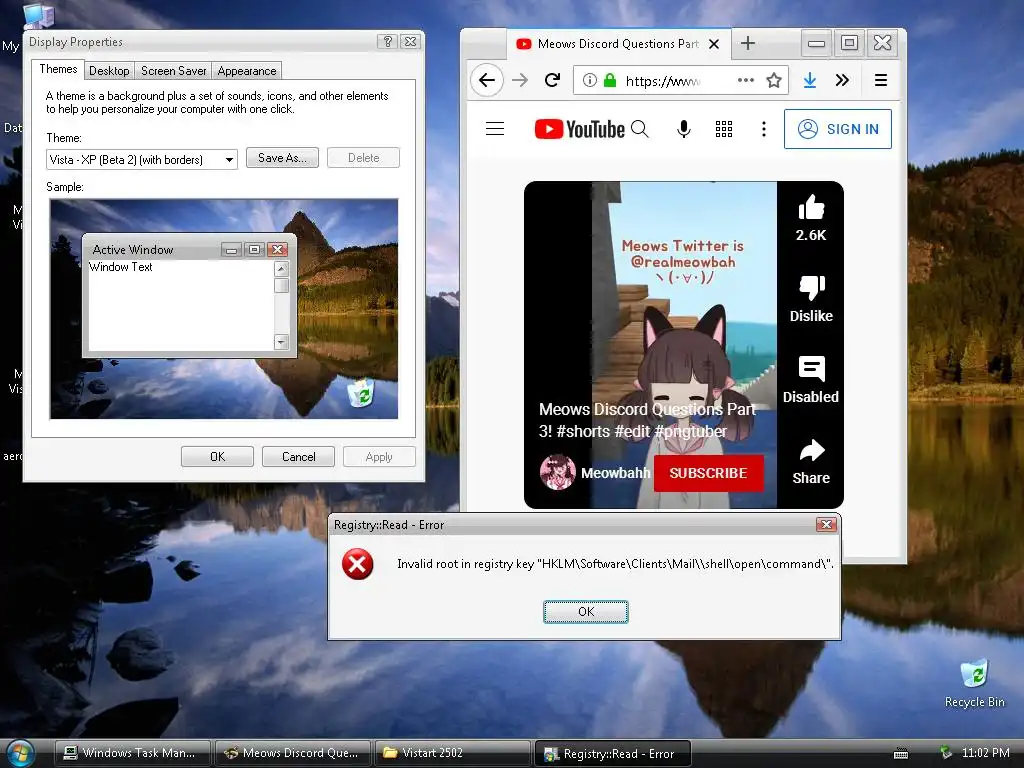Click the Meows Discord Questions Part 3 title
1024x768 pixels.
(647, 420)
